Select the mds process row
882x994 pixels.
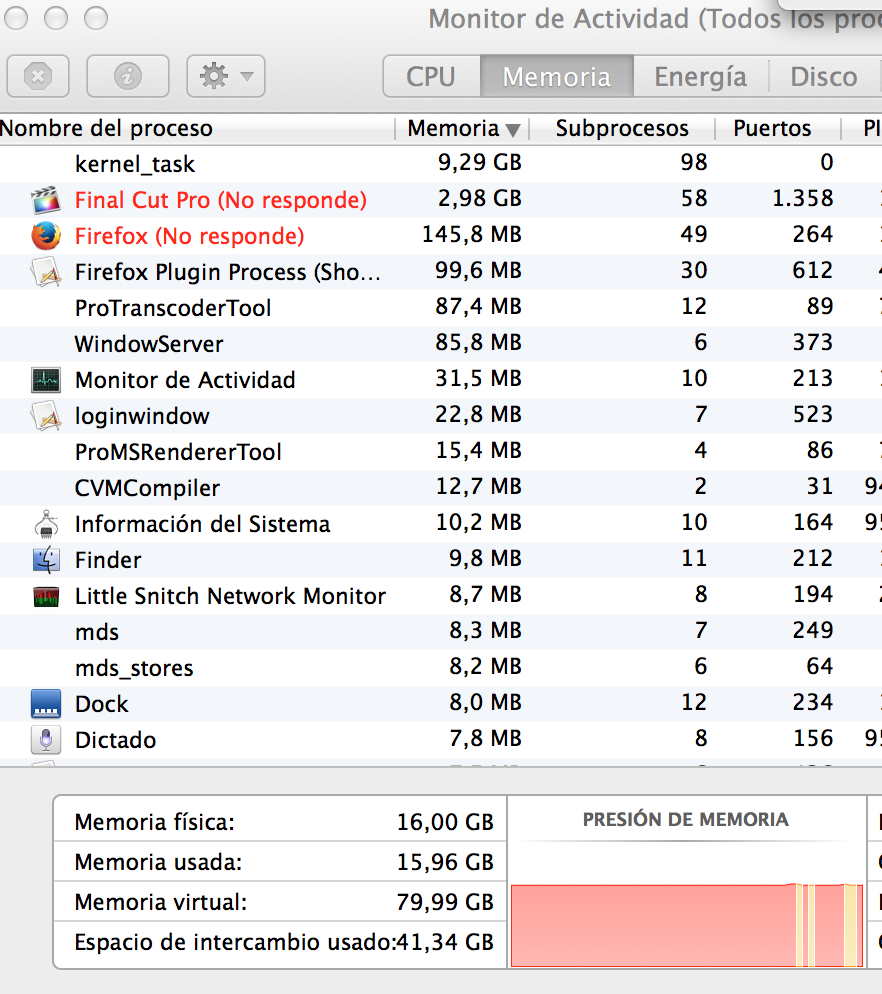pos(441,632)
